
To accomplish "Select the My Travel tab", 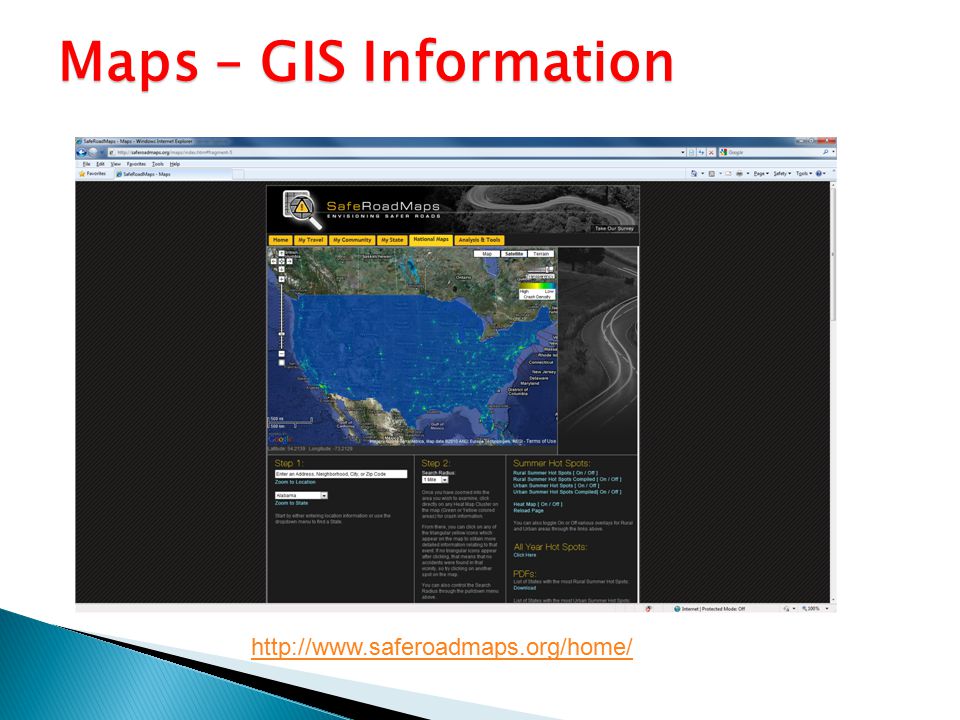I will pos(310,240).
